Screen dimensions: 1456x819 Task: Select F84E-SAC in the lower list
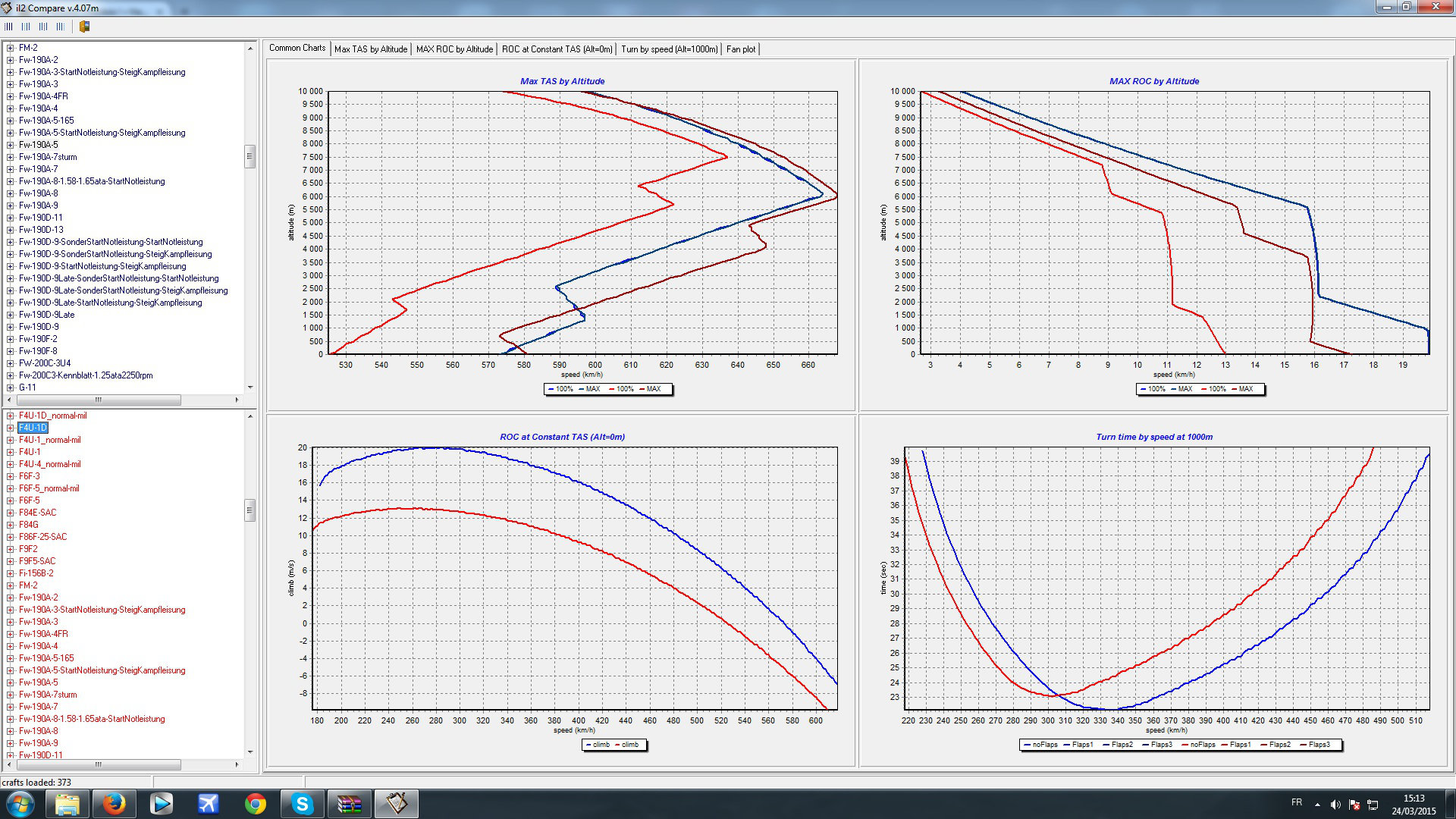pos(37,513)
